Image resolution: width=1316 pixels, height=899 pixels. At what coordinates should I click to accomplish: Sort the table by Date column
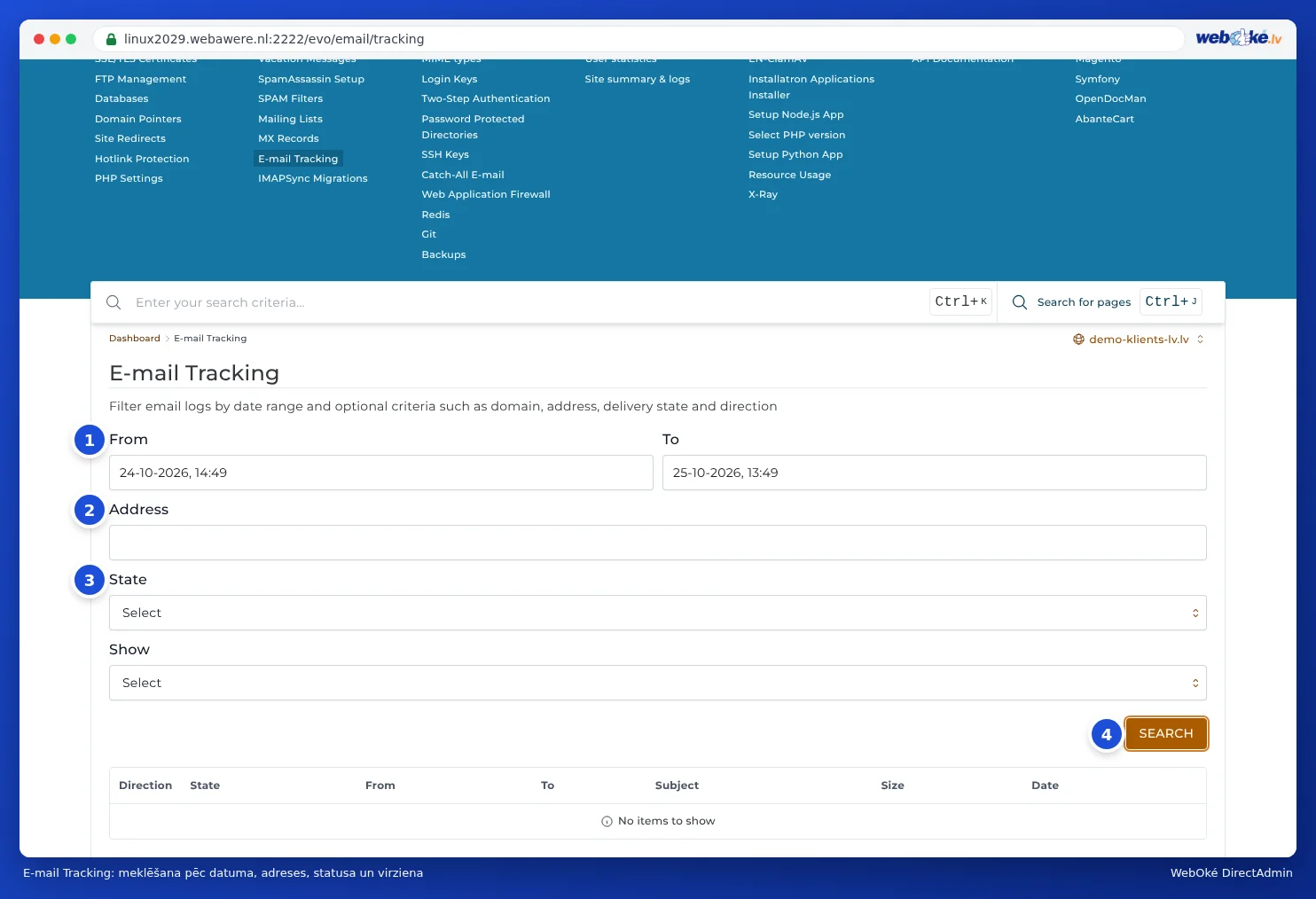tap(1045, 786)
